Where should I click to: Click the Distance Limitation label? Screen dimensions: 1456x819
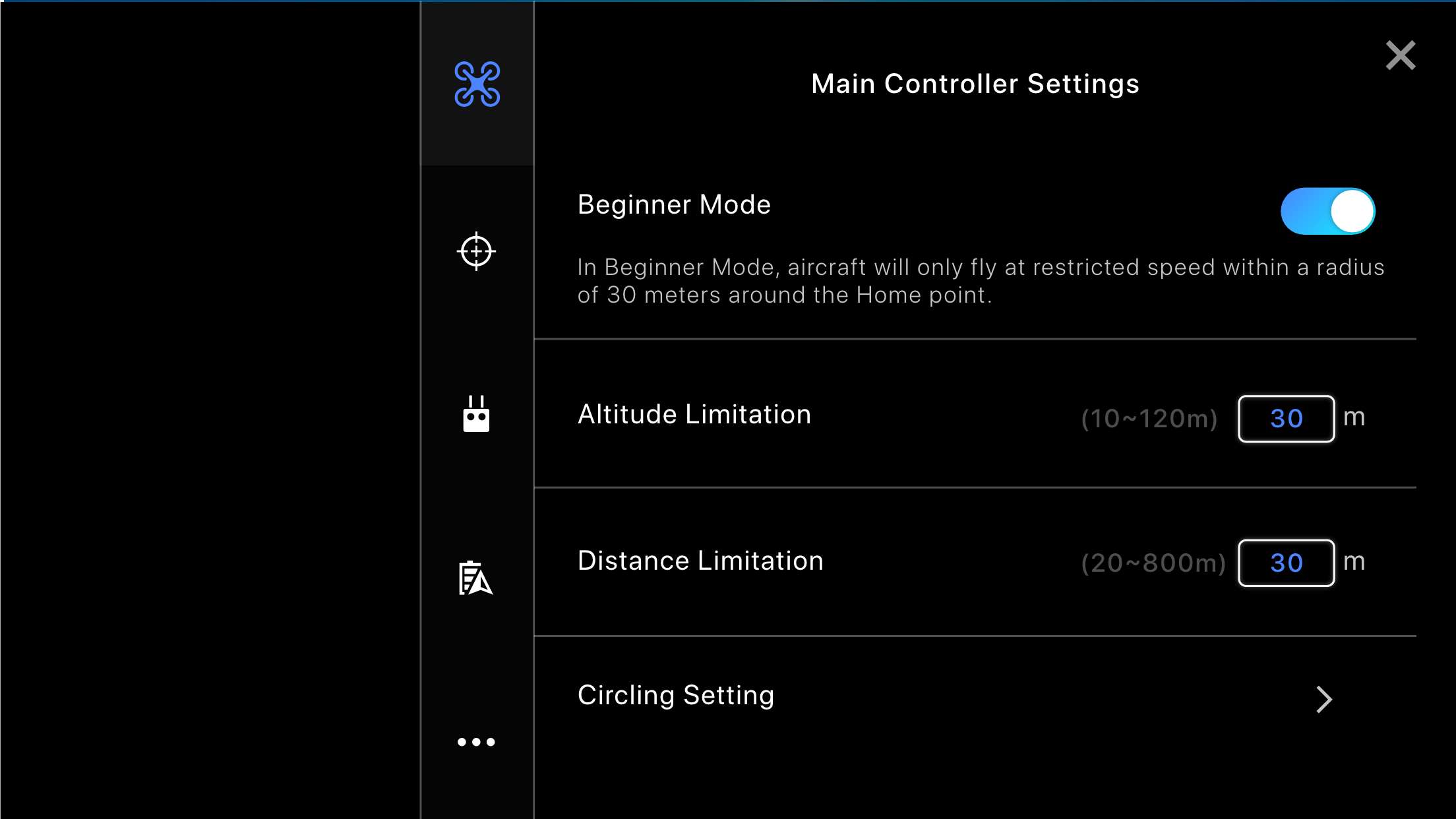point(700,561)
